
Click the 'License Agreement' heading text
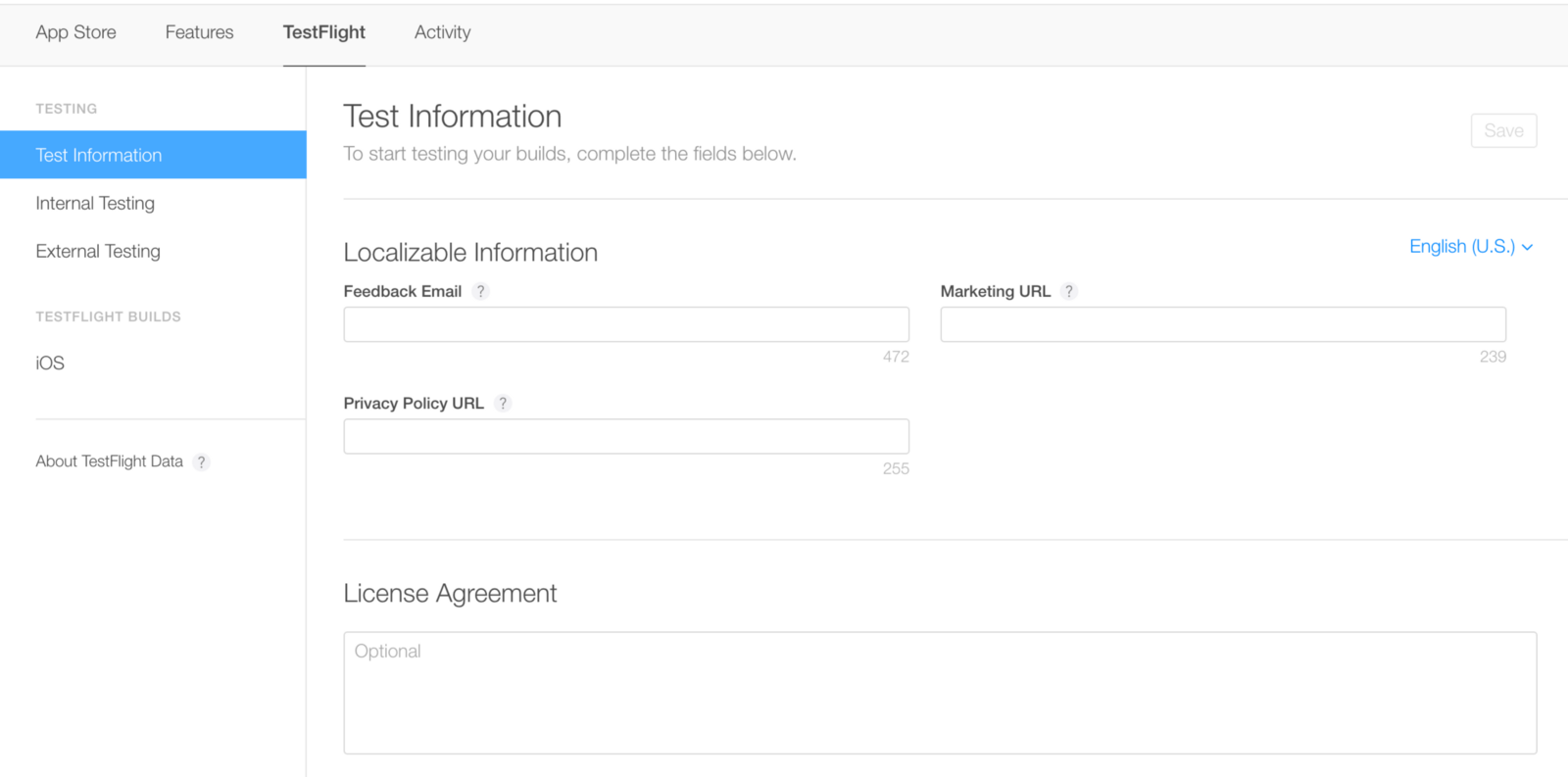[450, 594]
